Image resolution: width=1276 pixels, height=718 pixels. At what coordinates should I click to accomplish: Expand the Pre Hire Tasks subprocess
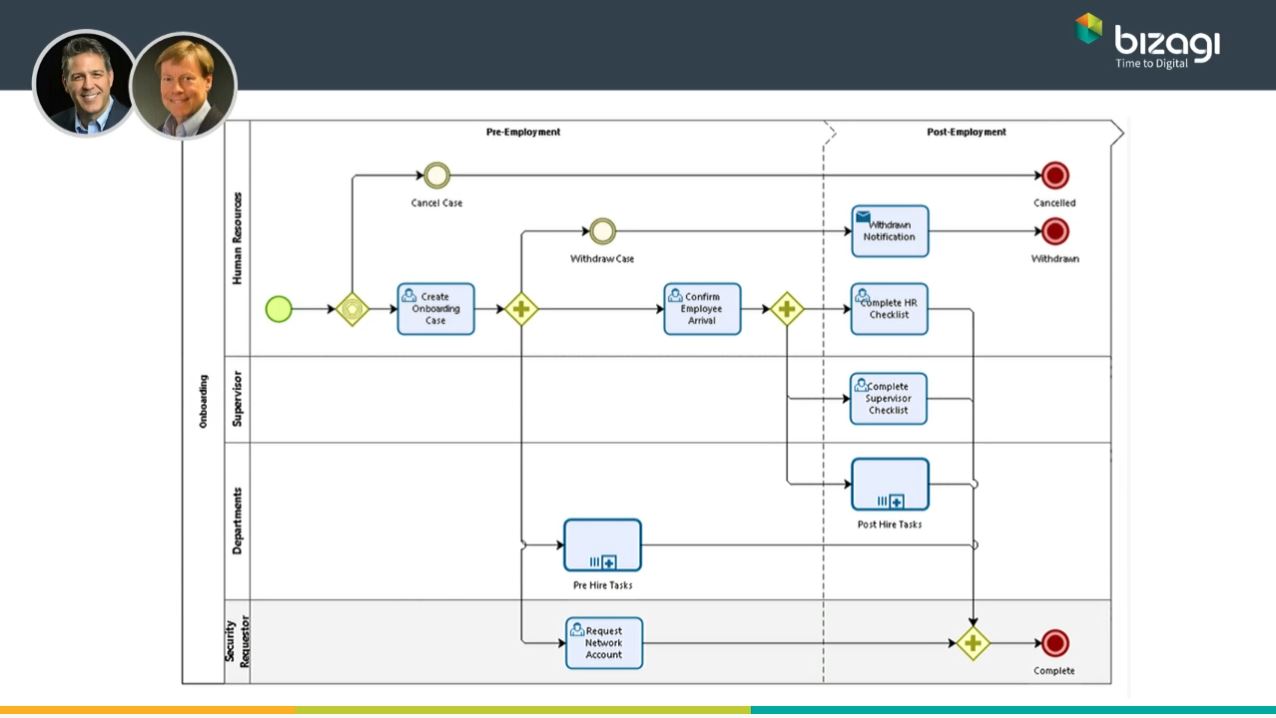(609, 562)
